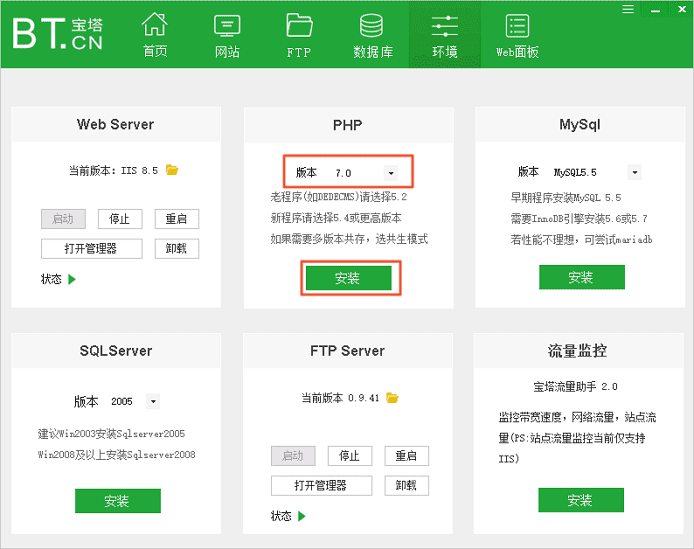
Task: Open the 网站 website monitor icon
Action: pos(227,25)
